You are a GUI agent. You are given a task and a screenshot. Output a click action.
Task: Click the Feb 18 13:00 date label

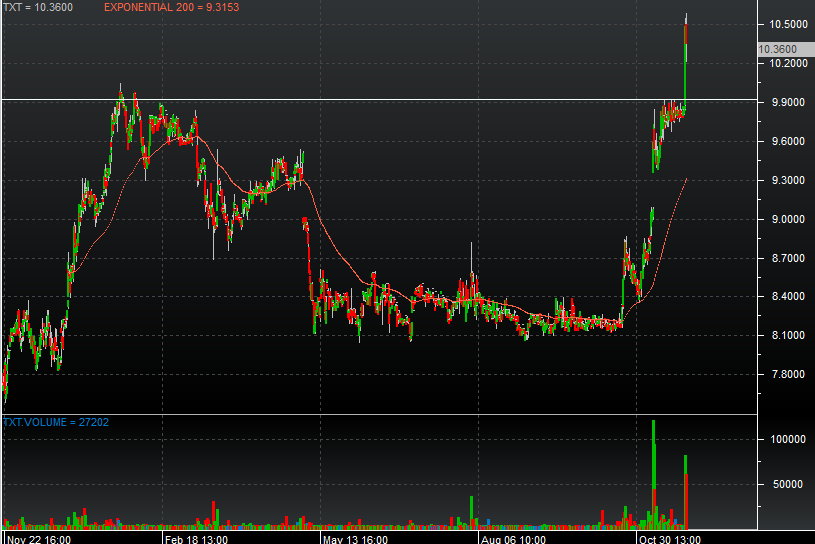coord(196,538)
